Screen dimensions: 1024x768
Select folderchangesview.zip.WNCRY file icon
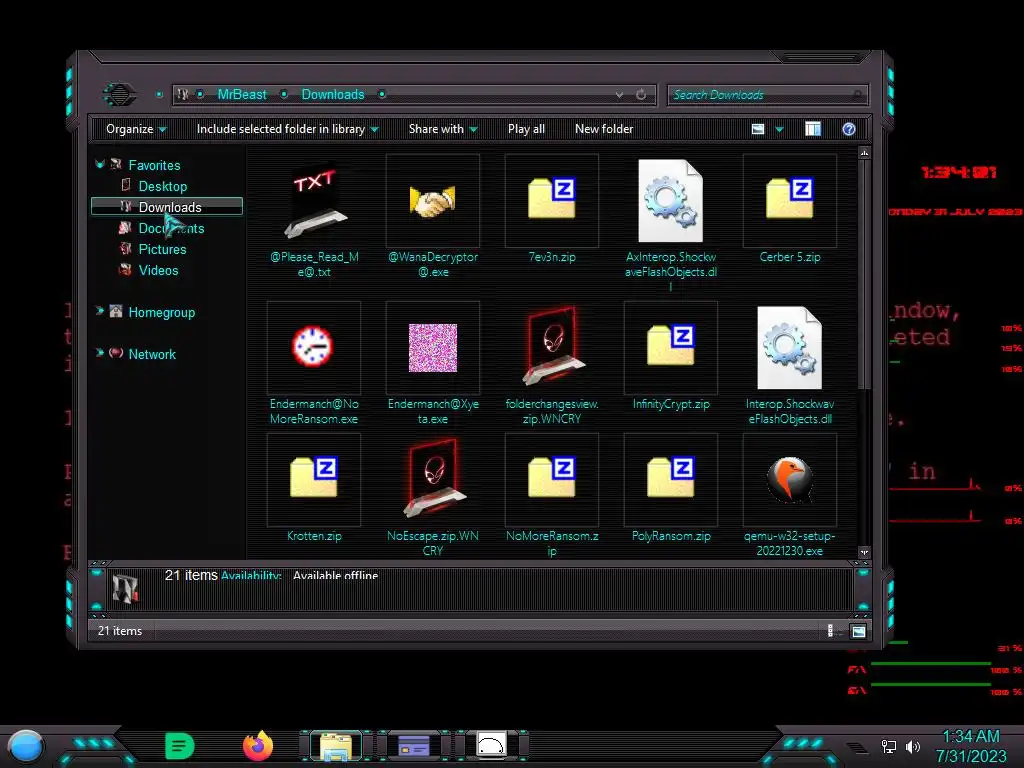coord(552,345)
